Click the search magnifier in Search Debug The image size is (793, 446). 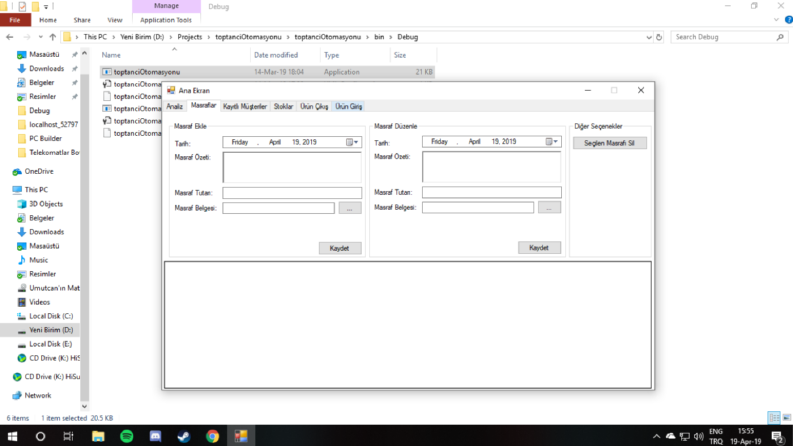pyautogui.click(x=780, y=37)
